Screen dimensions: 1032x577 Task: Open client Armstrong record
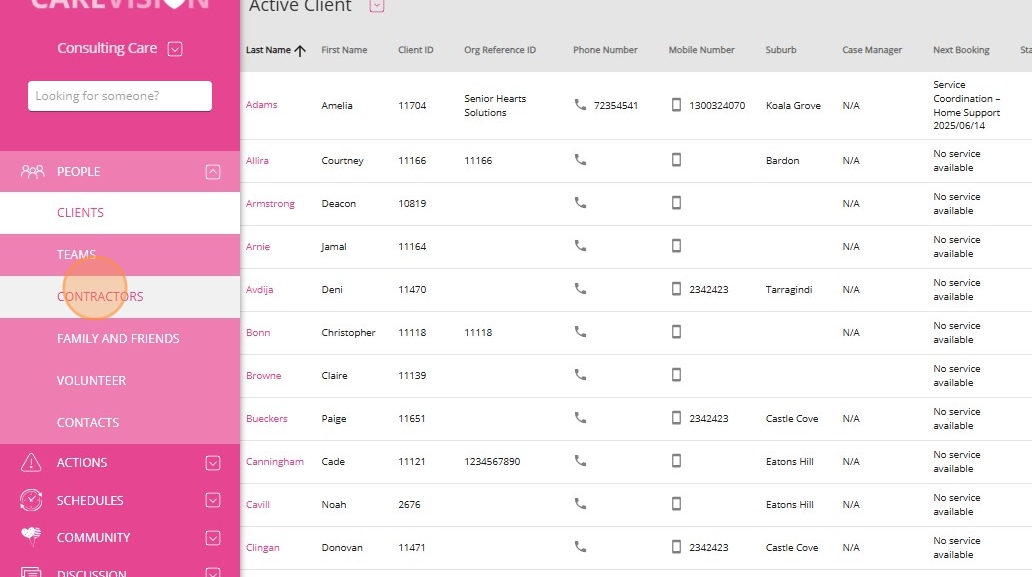pos(270,204)
